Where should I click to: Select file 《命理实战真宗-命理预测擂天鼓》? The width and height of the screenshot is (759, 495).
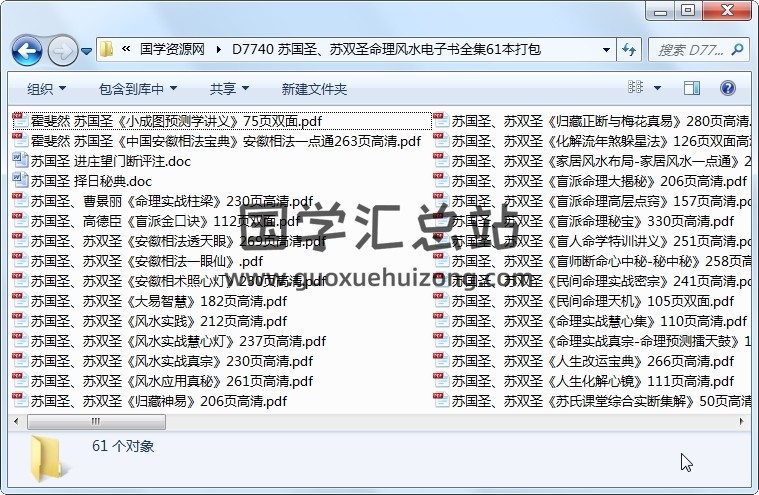tap(592, 341)
